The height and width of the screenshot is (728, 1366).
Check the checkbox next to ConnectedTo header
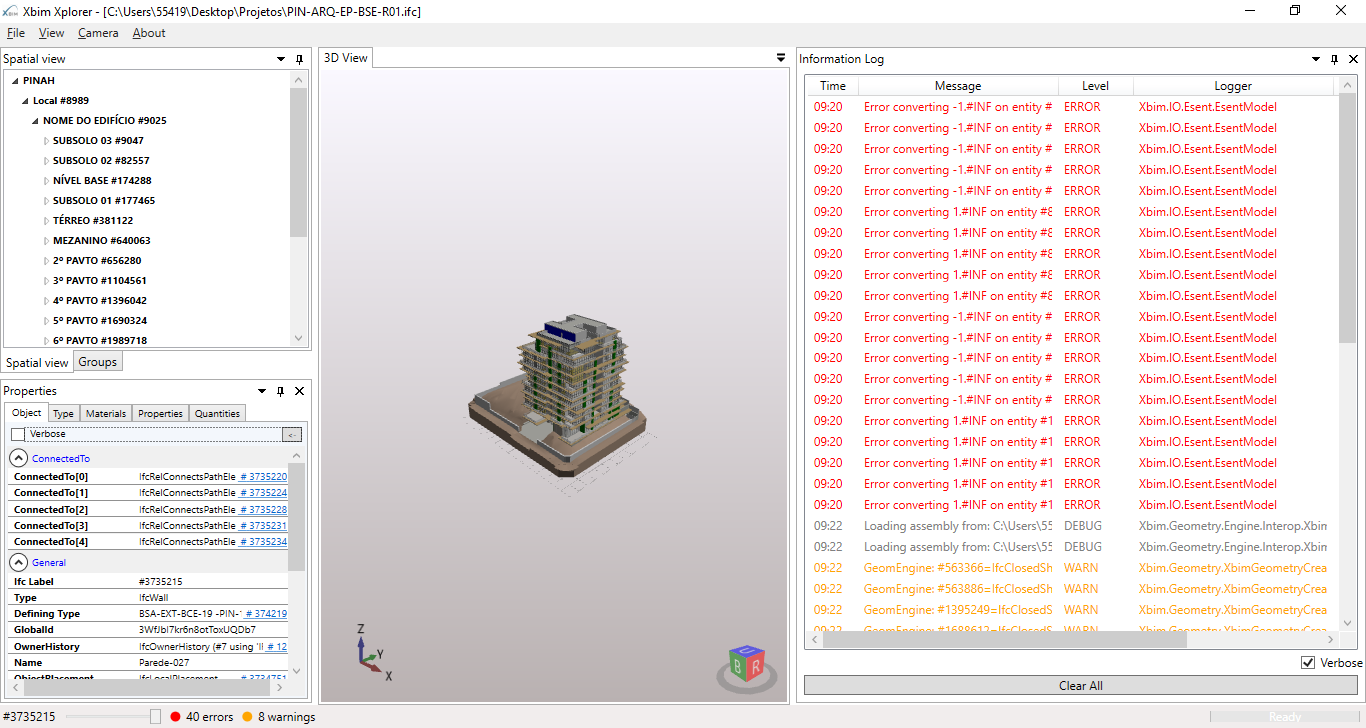click(17, 457)
